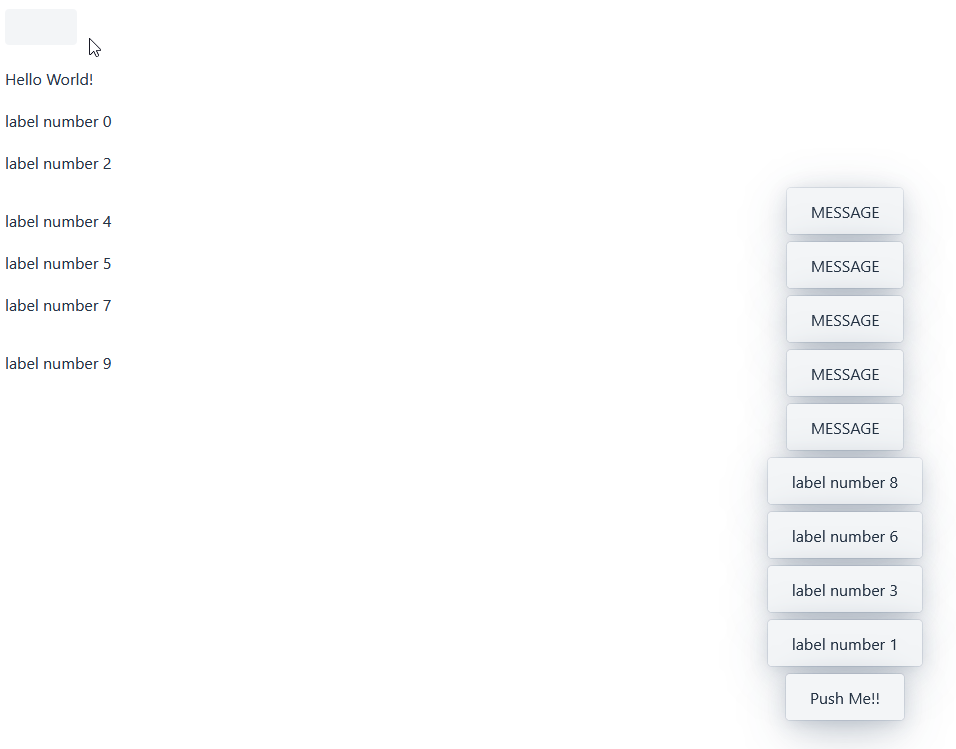956x749 pixels.
Task: Click the label number 2 text
Action: [58, 163]
